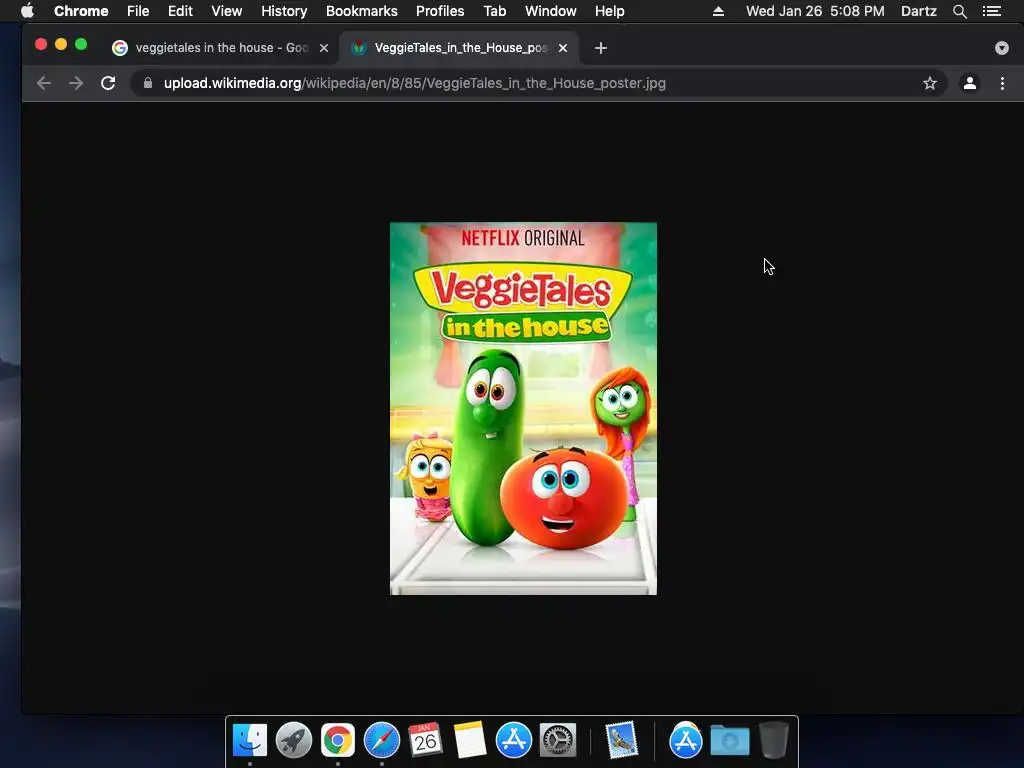Minimize the Chrome window with yellow button
The image size is (1024, 768).
coord(61,44)
